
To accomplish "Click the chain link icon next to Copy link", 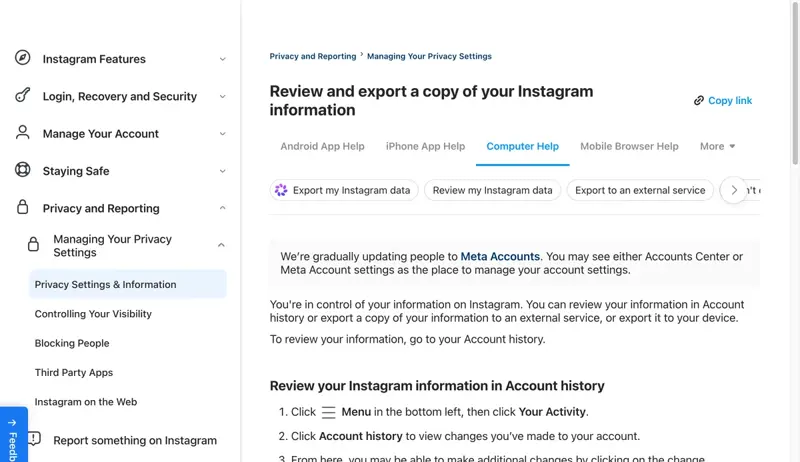I will pos(698,100).
